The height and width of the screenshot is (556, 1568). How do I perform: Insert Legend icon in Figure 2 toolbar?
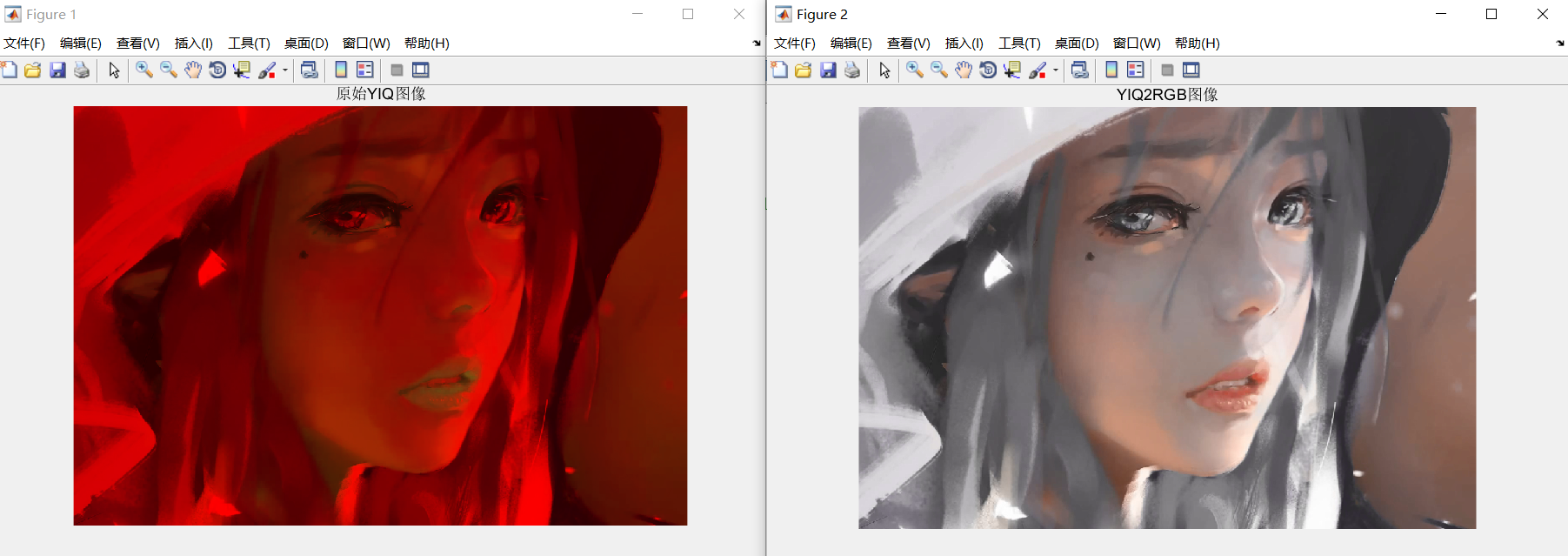(1136, 70)
